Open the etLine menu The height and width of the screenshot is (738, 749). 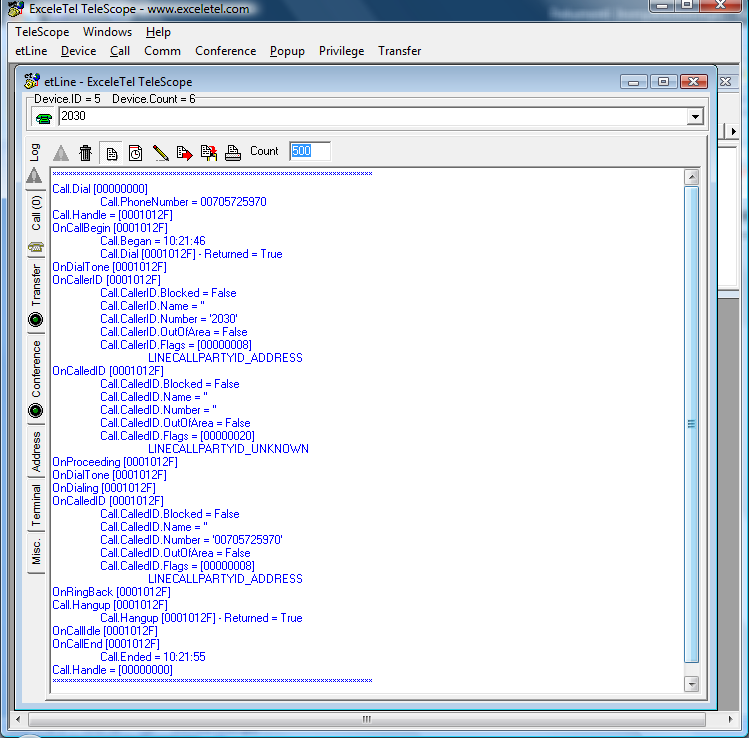tap(31, 51)
